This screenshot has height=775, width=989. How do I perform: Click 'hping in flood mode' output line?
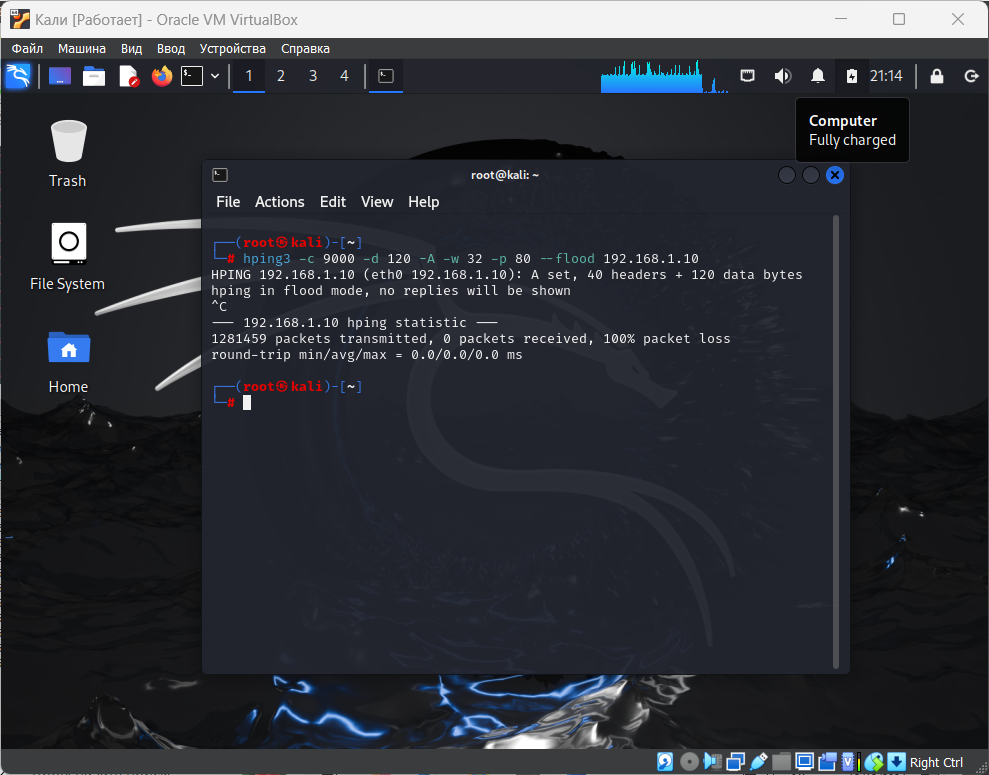(x=390, y=291)
